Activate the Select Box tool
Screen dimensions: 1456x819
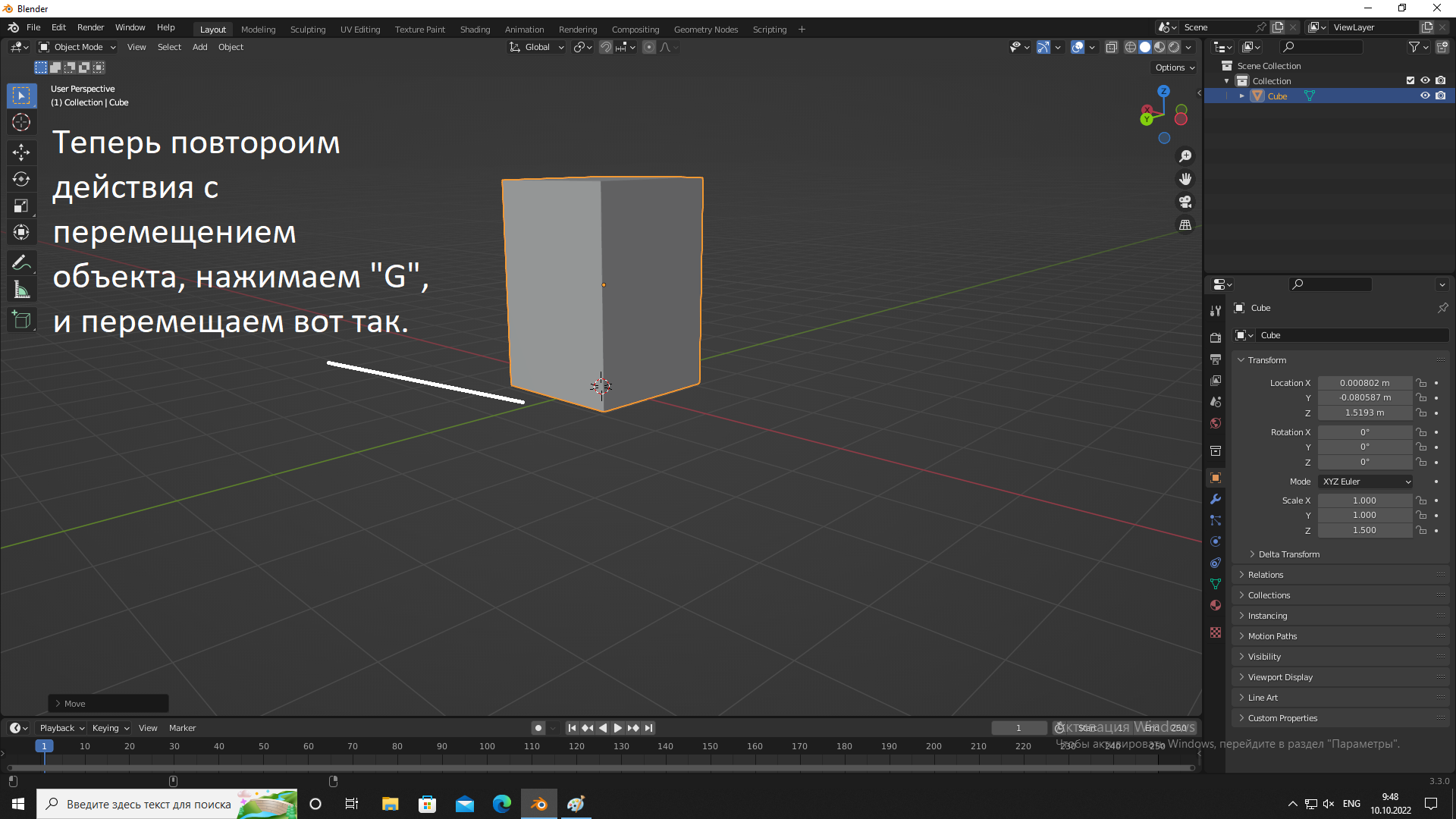coord(21,96)
